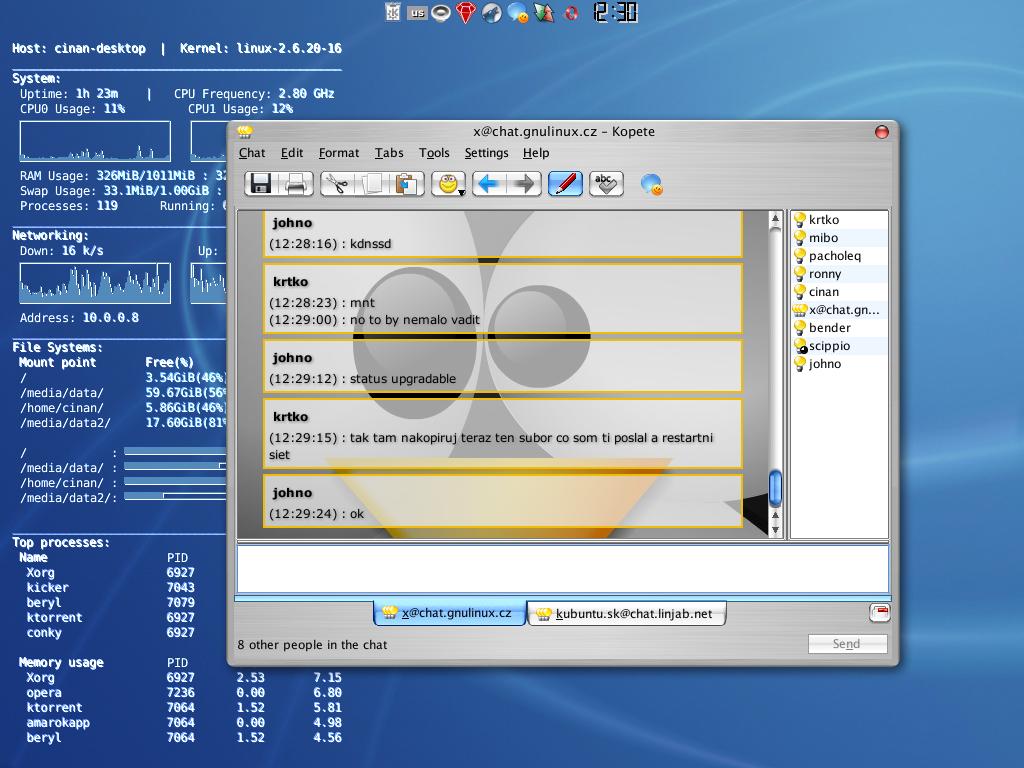The width and height of the screenshot is (1024, 768).
Task: Click the chat scrollbar thumb
Action: point(775,488)
